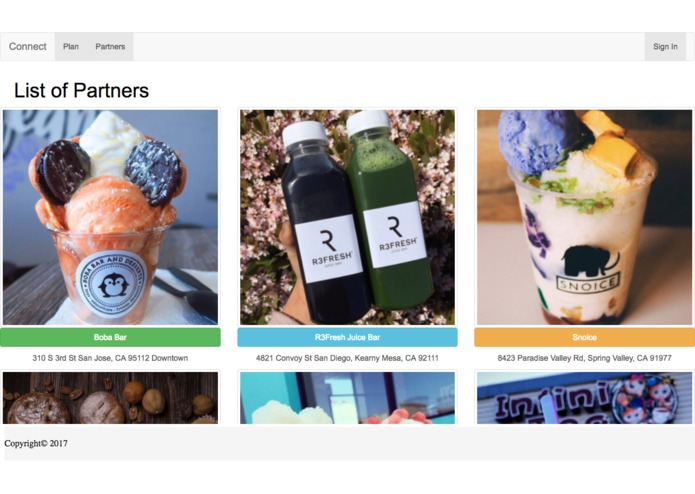Click the List of Partners heading
695x494 pixels.
tap(82, 90)
